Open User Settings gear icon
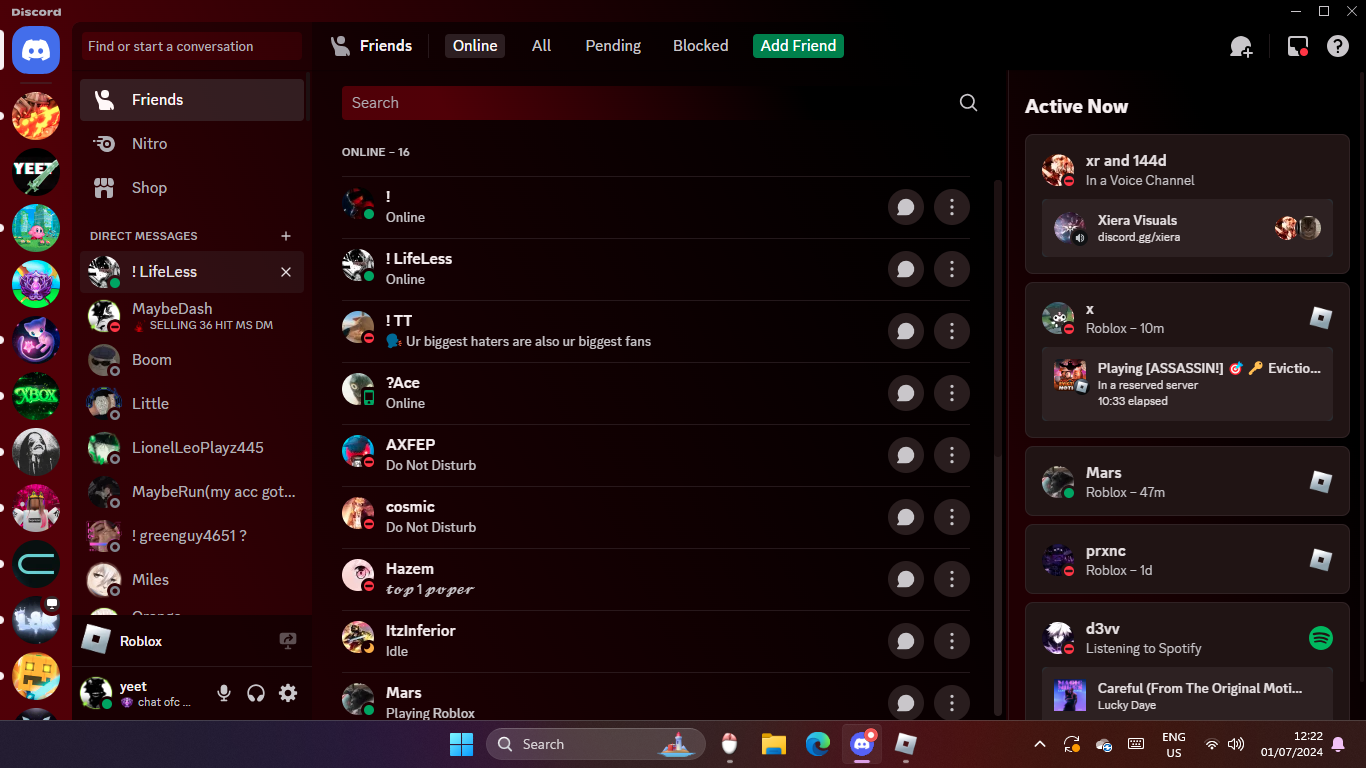The height and width of the screenshot is (768, 1366). pyautogui.click(x=288, y=693)
